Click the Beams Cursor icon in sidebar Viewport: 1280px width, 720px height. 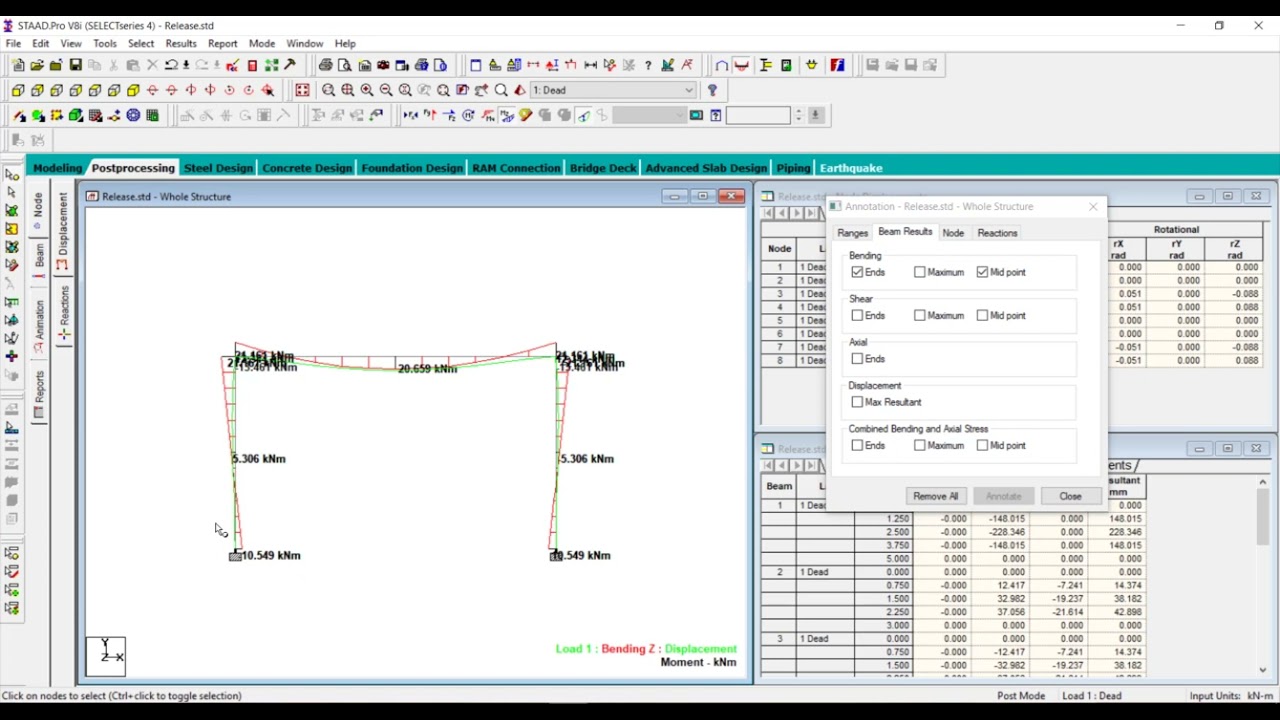tap(11, 192)
